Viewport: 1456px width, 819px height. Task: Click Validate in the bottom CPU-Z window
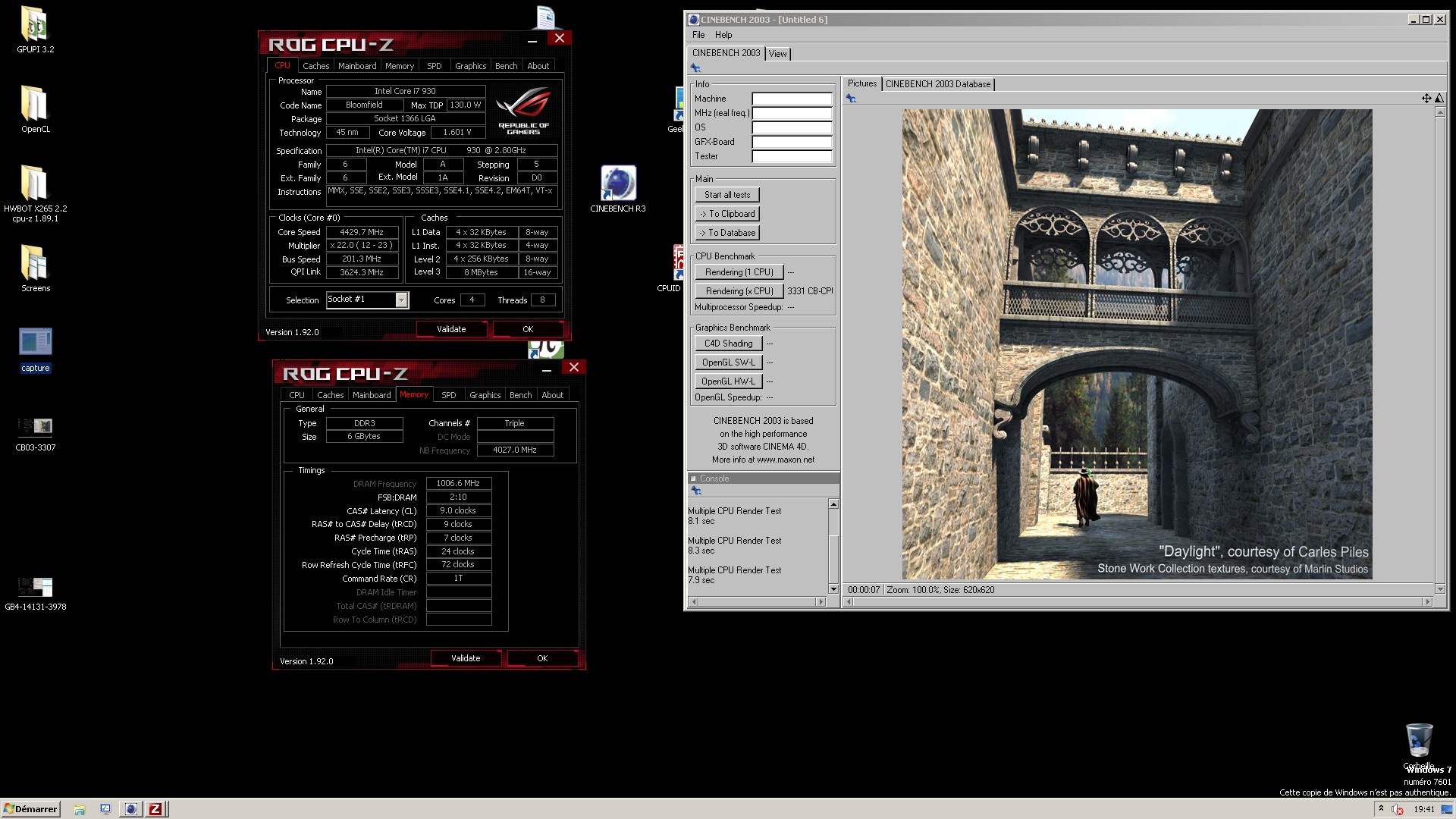(466, 658)
